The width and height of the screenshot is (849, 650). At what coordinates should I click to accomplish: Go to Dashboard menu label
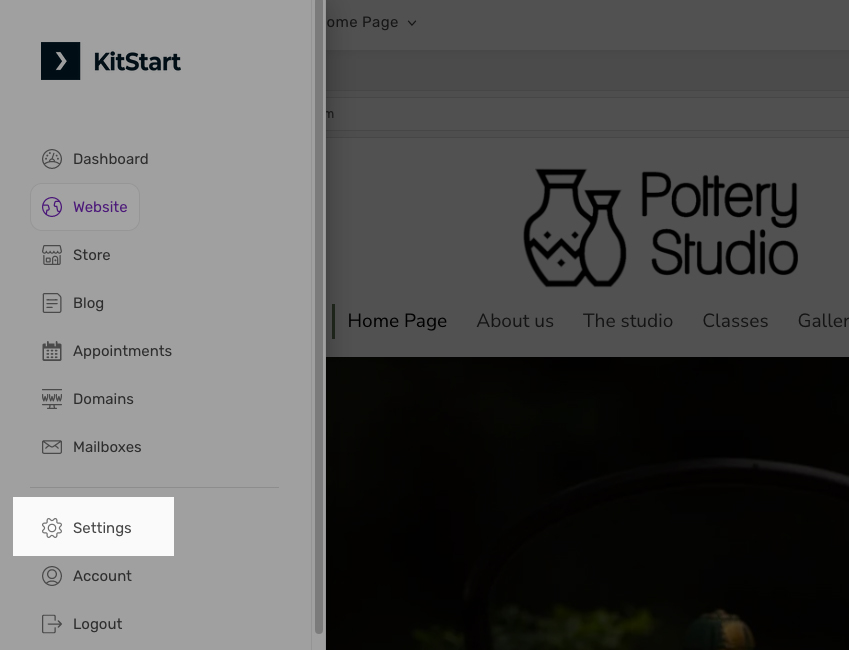tap(110, 159)
